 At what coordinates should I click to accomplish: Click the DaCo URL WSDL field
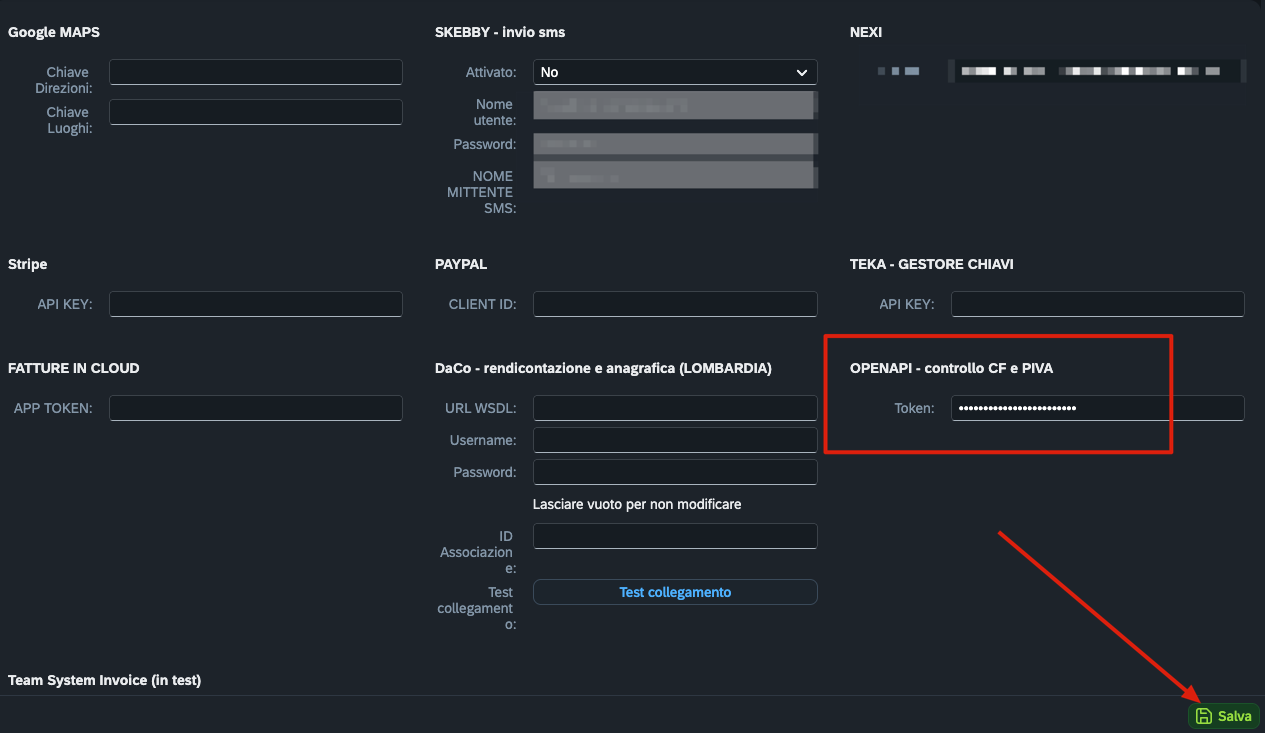(x=674, y=408)
